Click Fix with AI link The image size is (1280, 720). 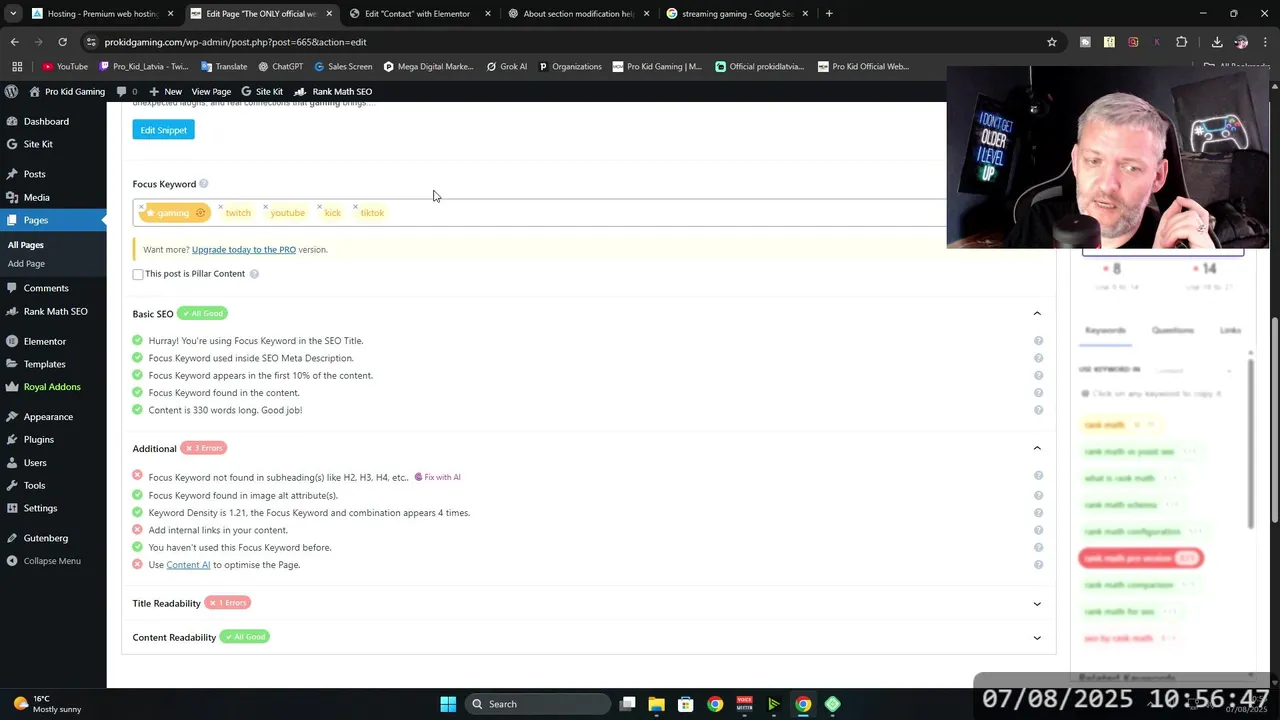click(437, 478)
